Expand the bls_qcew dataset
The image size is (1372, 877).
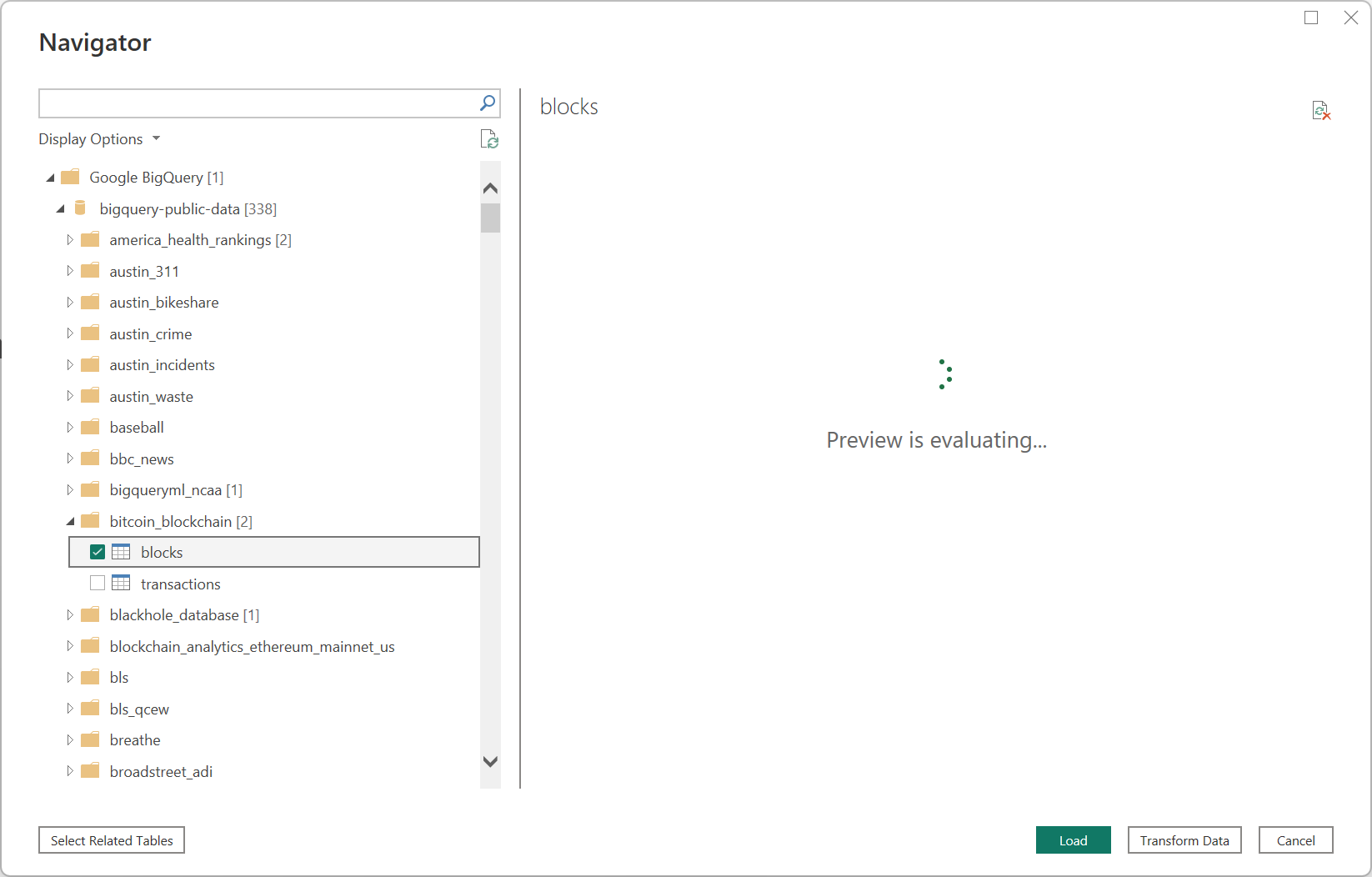(70, 709)
